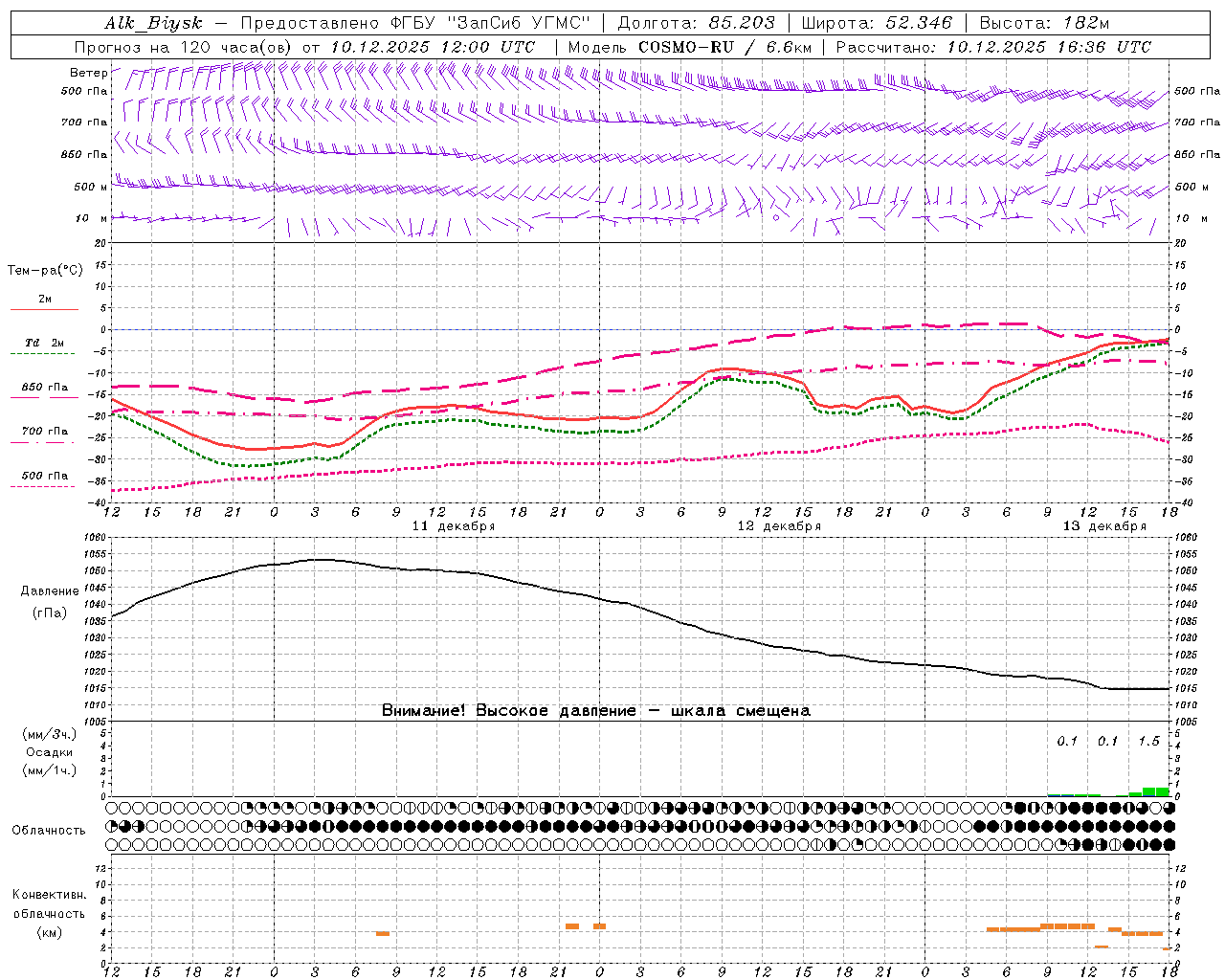
Task: Click the '10 м' wind level label on left
Action: tap(92, 218)
